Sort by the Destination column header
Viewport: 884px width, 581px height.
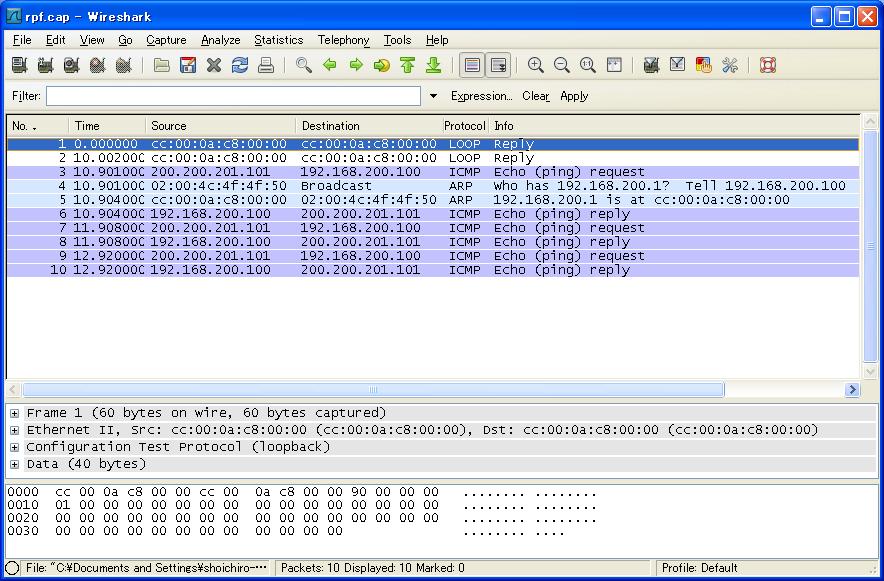tap(369, 126)
